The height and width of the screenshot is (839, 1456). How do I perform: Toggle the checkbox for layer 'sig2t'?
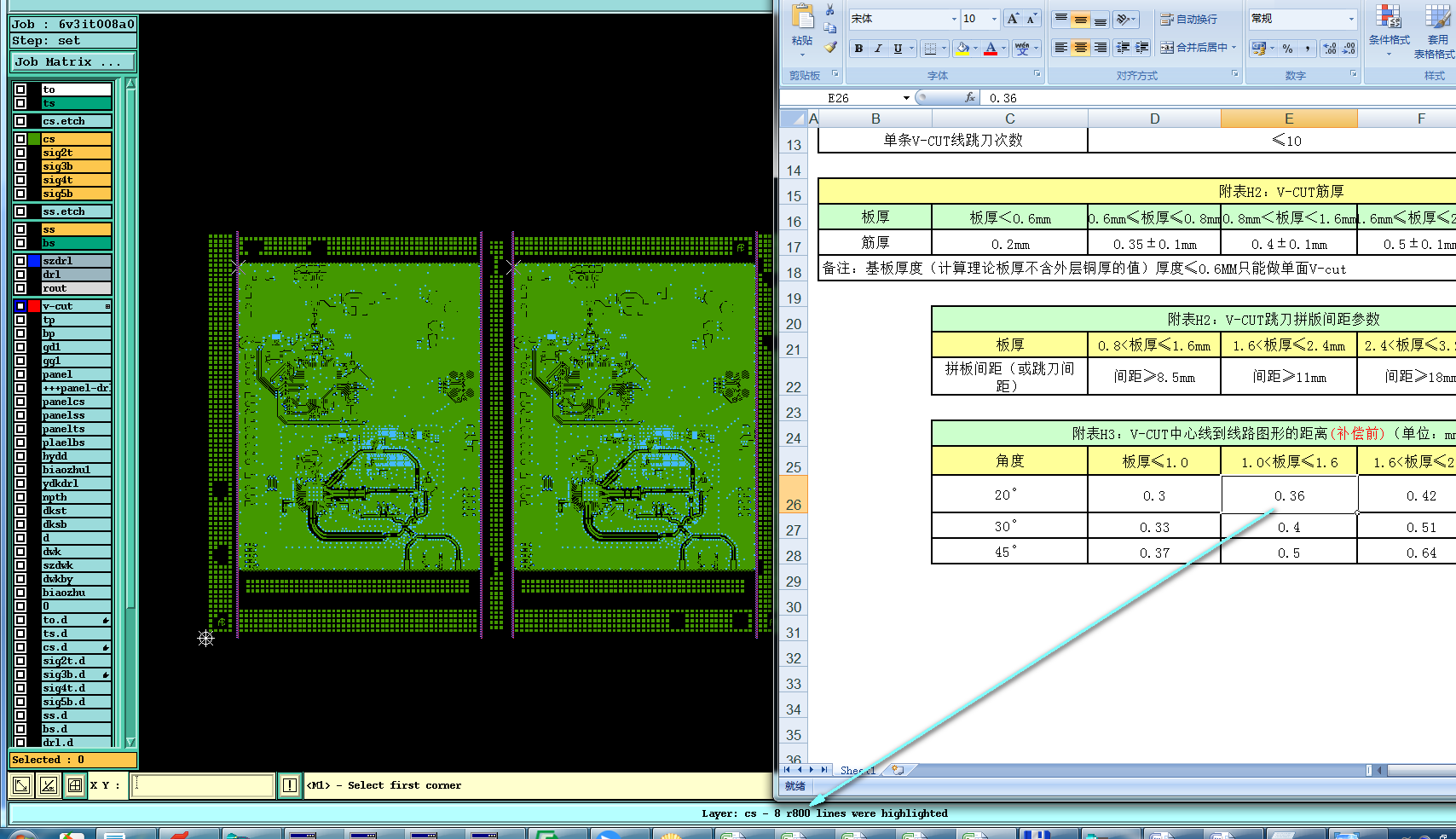(x=20, y=153)
